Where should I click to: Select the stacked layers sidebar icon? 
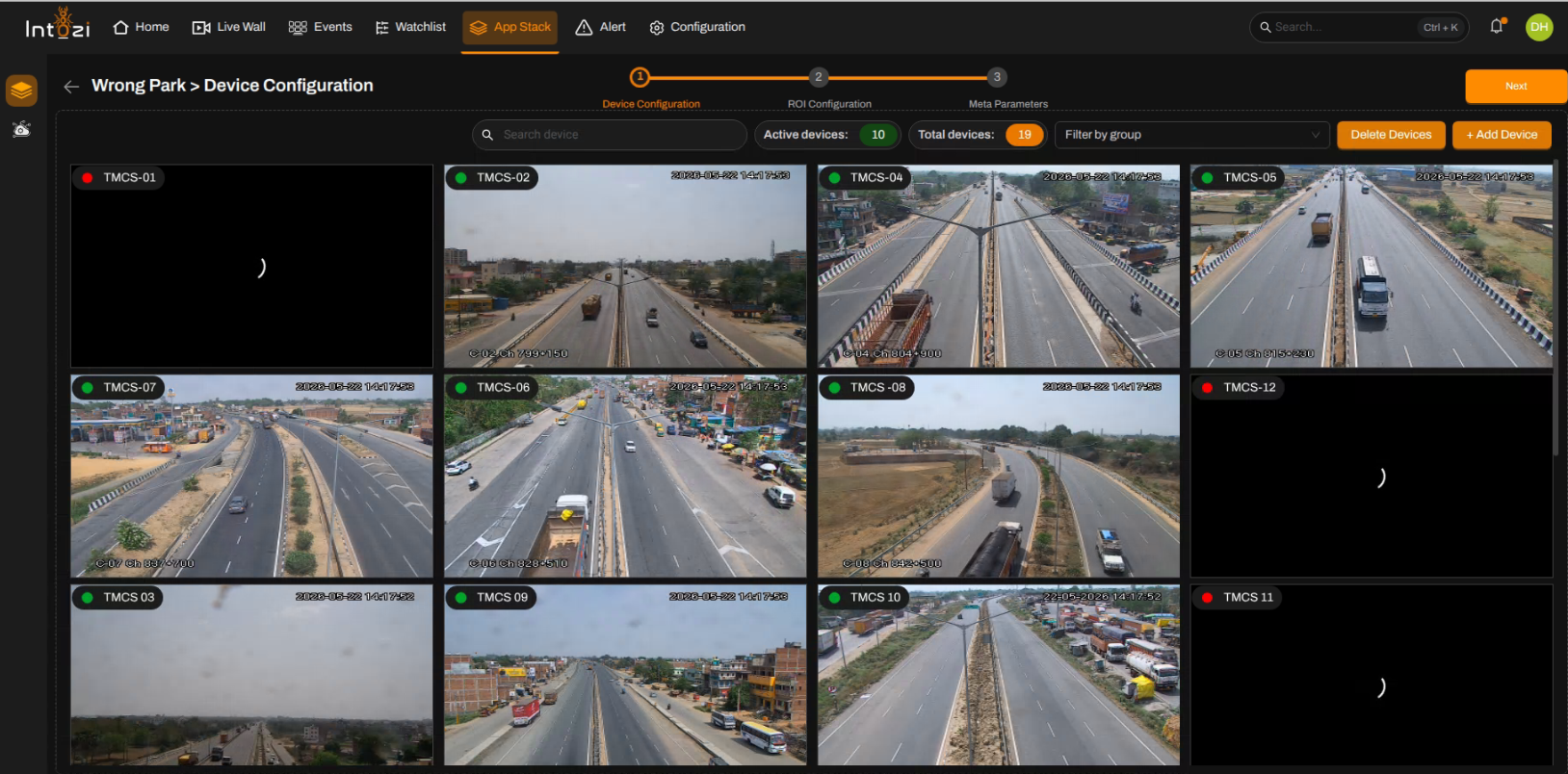pyautogui.click(x=21, y=90)
